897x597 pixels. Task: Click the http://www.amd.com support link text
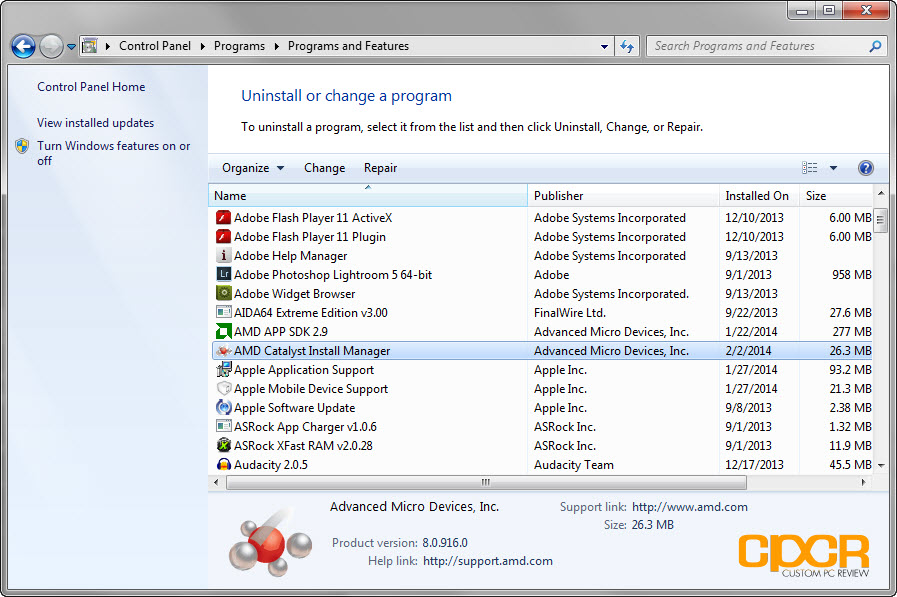(689, 507)
